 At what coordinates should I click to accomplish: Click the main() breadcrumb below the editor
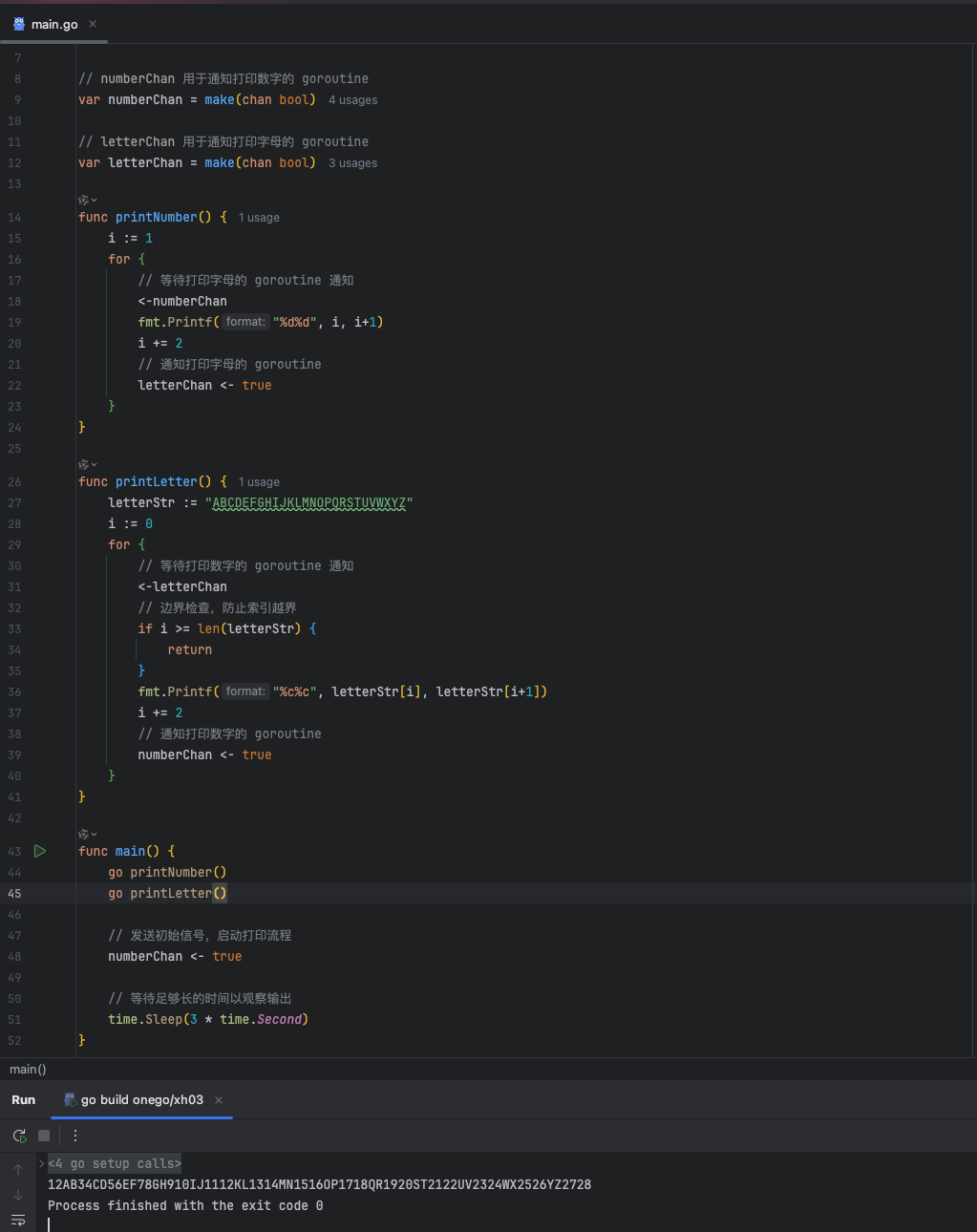coord(28,1070)
